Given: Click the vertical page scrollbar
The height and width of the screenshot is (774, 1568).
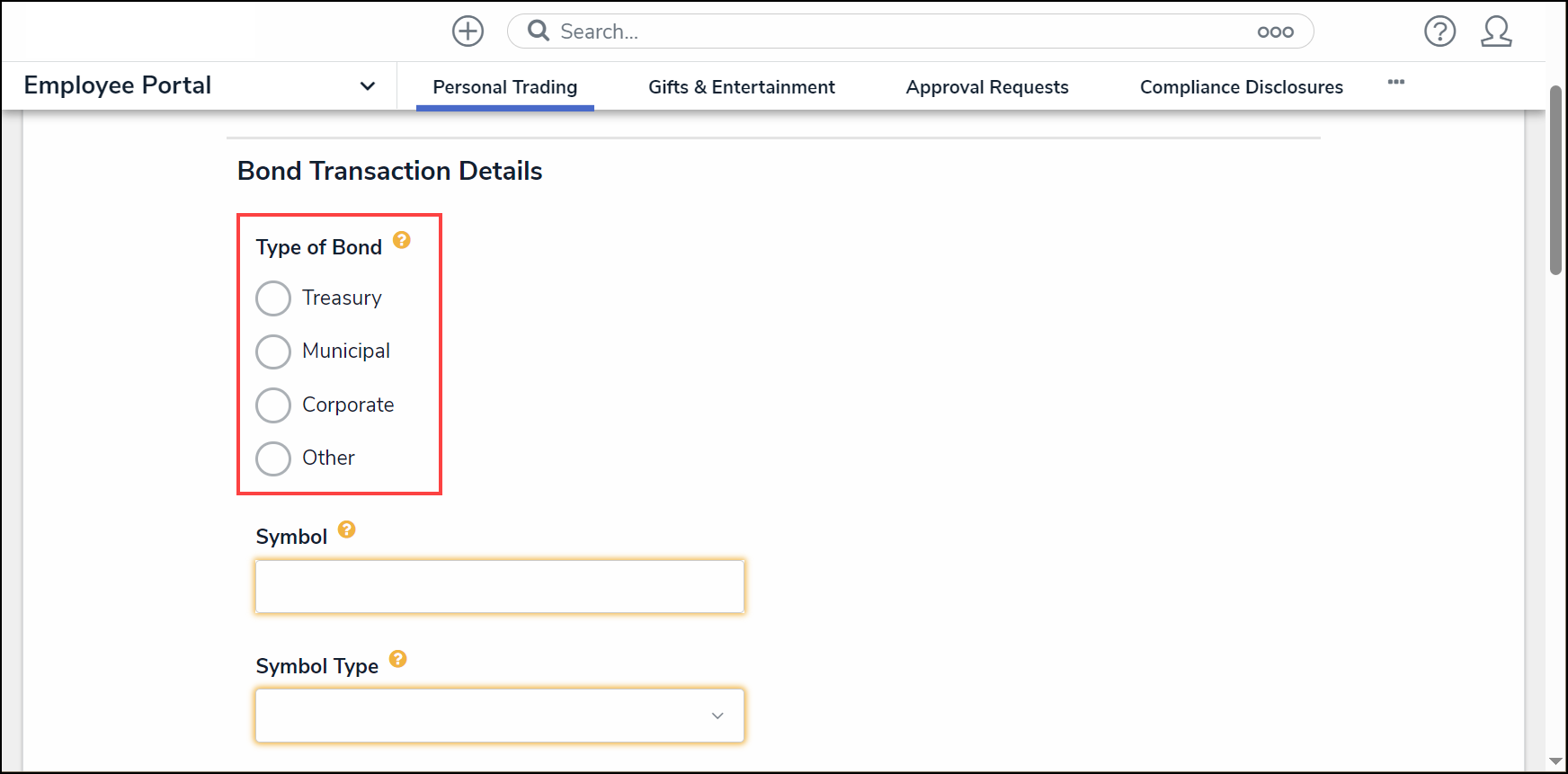Looking at the screenshot, I should coord(1555,180).
